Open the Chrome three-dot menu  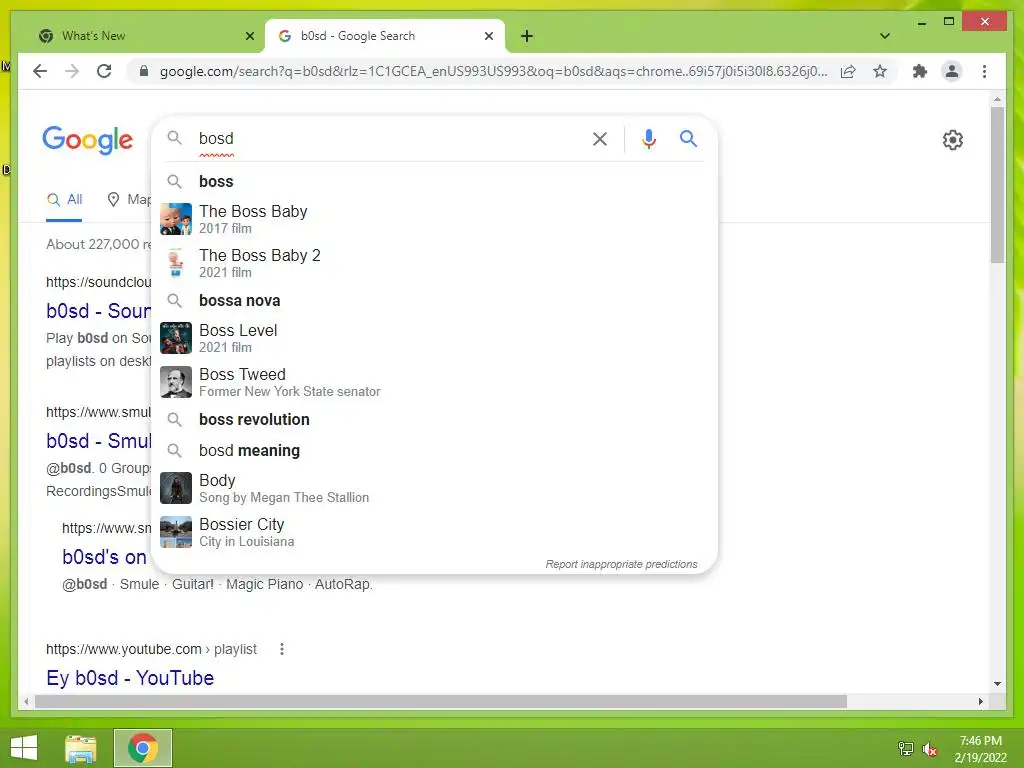[984, 71]
